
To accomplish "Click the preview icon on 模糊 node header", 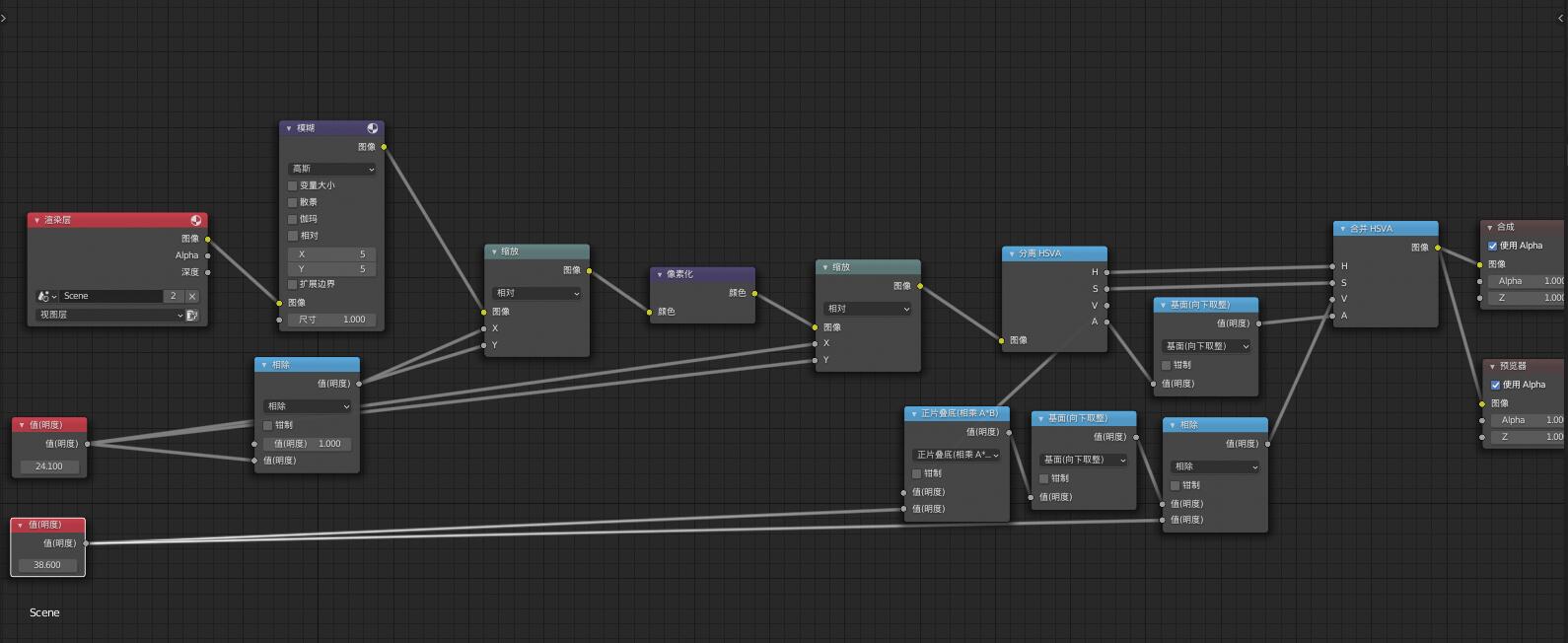I will click(x=373, y=128).
